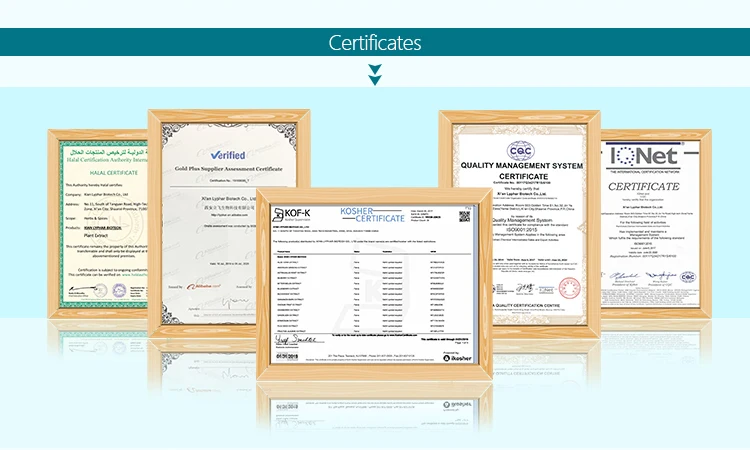
Task: Click the Verified logo text
Action: [228, 155]
